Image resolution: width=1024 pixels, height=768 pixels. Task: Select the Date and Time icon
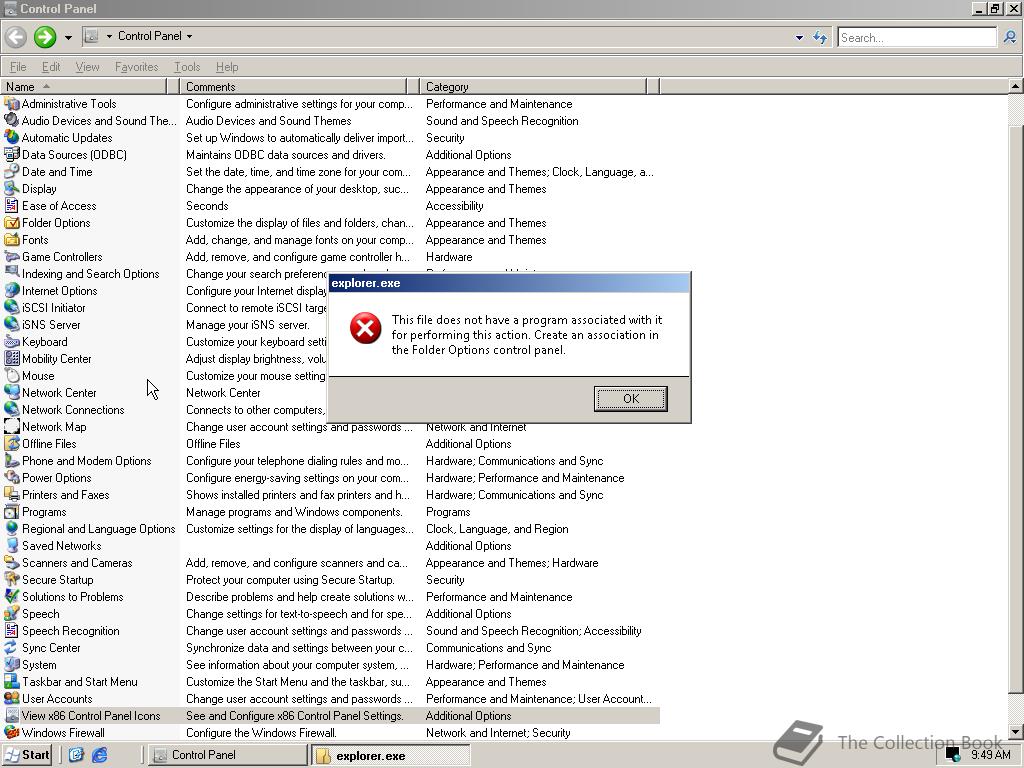coord(12,172)
